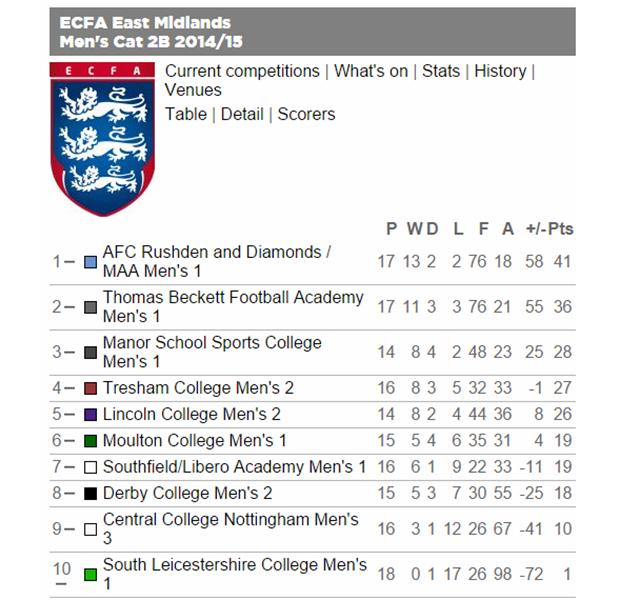Click Lincoln College purple team colour square
620x600 pixels.
pyautogui.click(x=91, y=414)
